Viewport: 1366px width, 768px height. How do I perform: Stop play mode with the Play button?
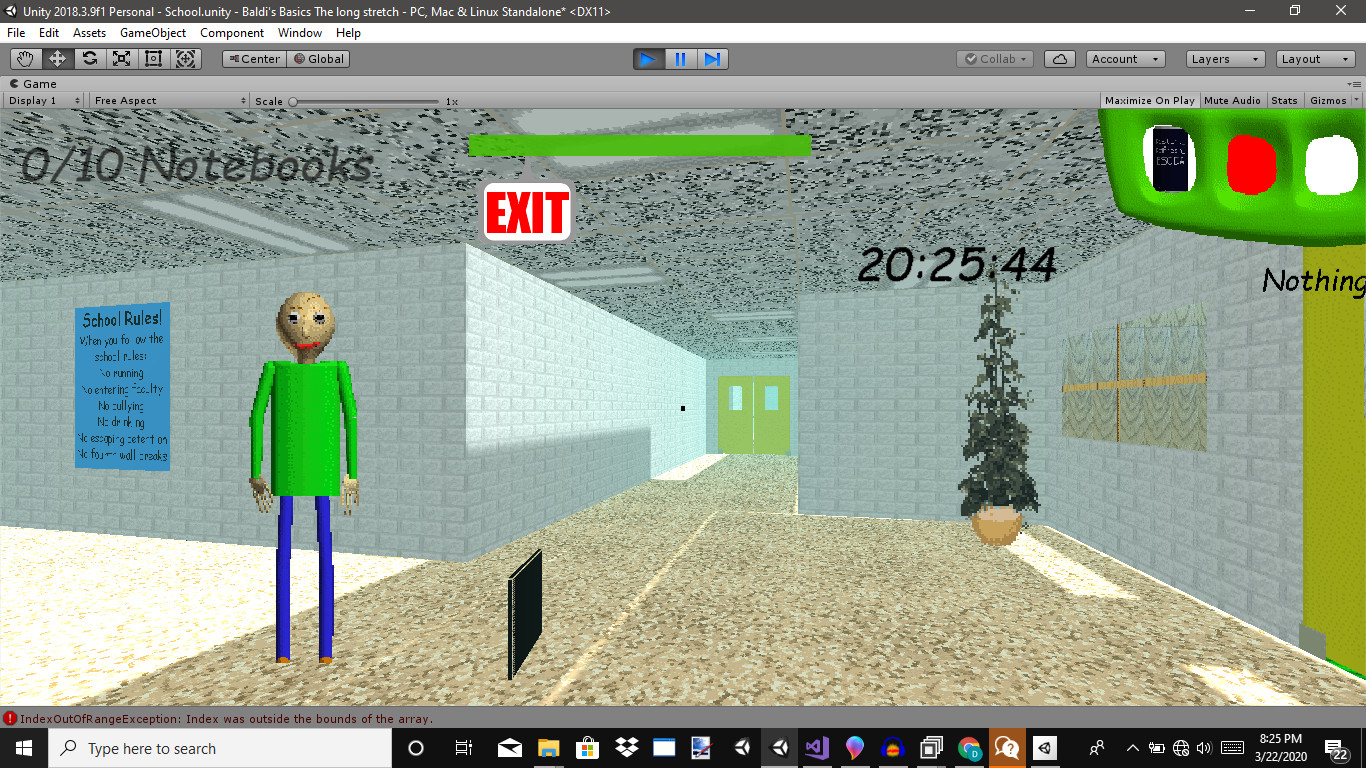(649, 59)
